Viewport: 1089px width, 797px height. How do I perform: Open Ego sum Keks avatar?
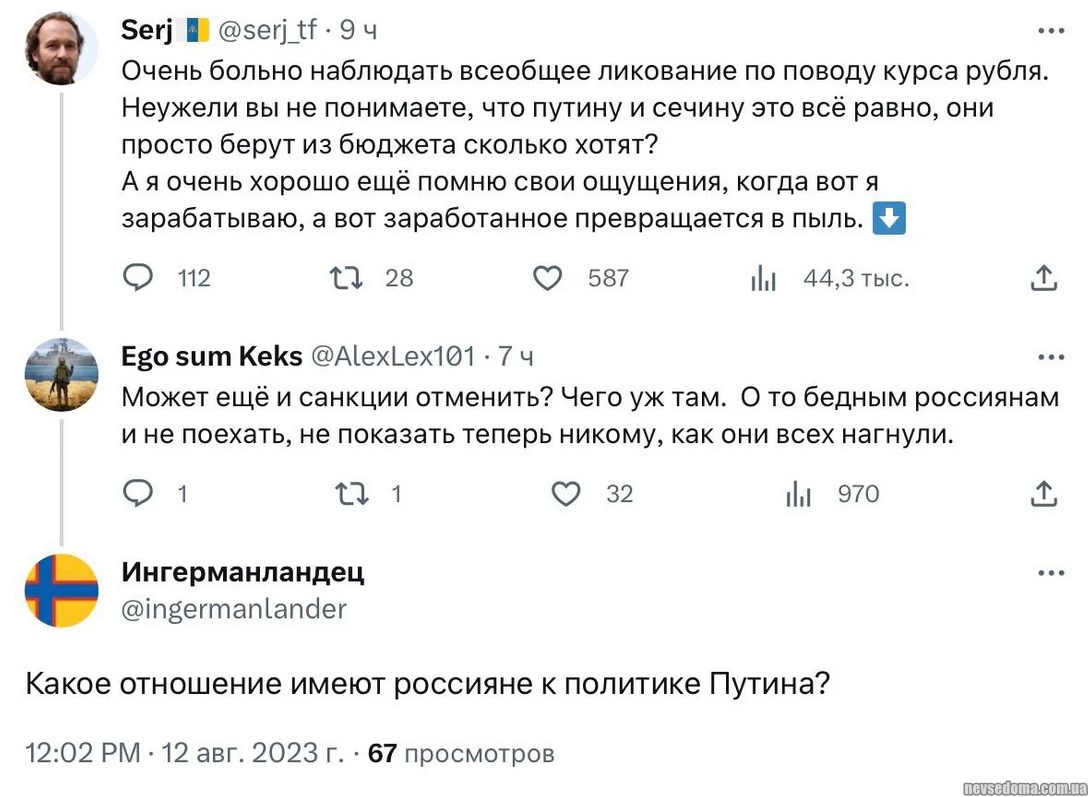pyautogui.click(x=60, y=375)
